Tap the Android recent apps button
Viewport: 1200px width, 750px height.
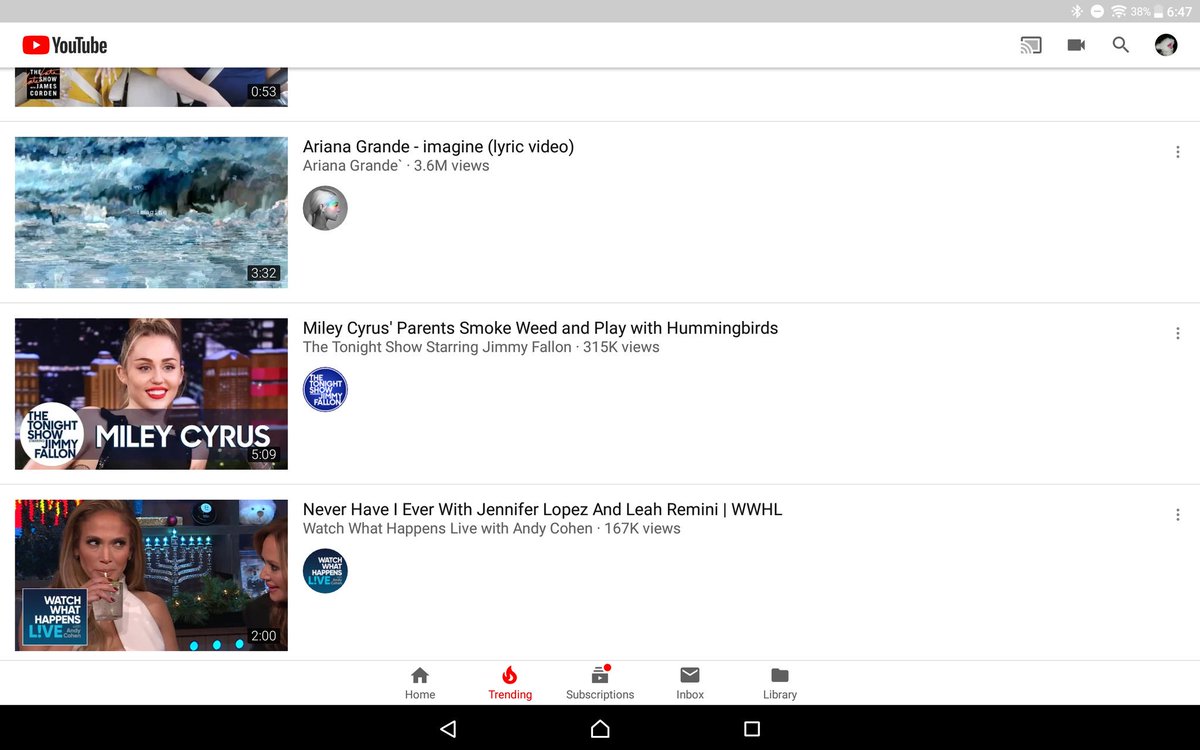click(x=752, y=729)
